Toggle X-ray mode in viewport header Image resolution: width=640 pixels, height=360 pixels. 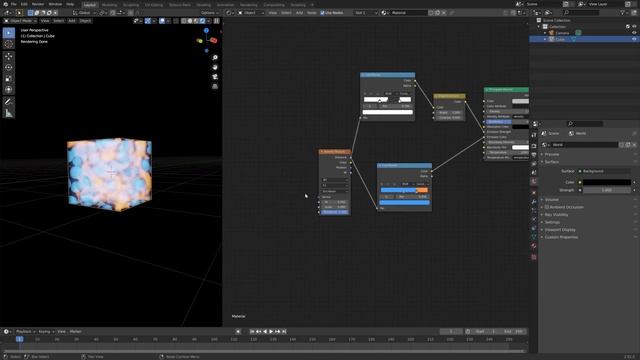click(176, 21)
